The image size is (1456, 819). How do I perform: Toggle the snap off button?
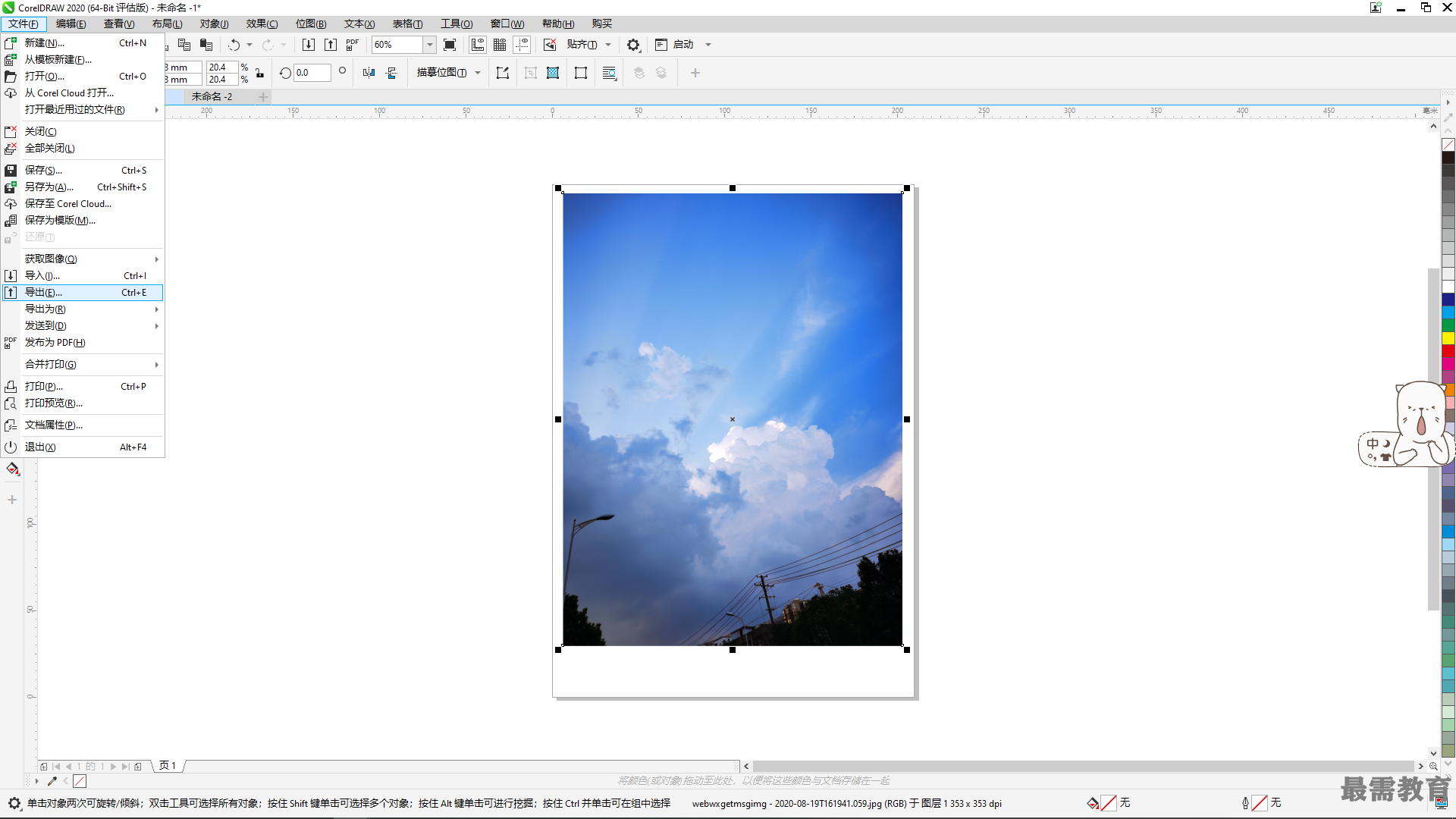[550, 45]
